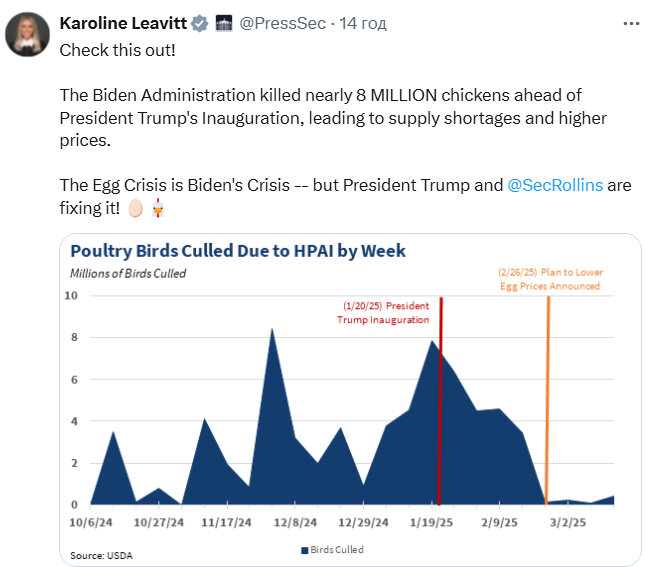Click the Birds Culled legend color swatch
Screen dimensions: 645x567
[x=304, y=550]
